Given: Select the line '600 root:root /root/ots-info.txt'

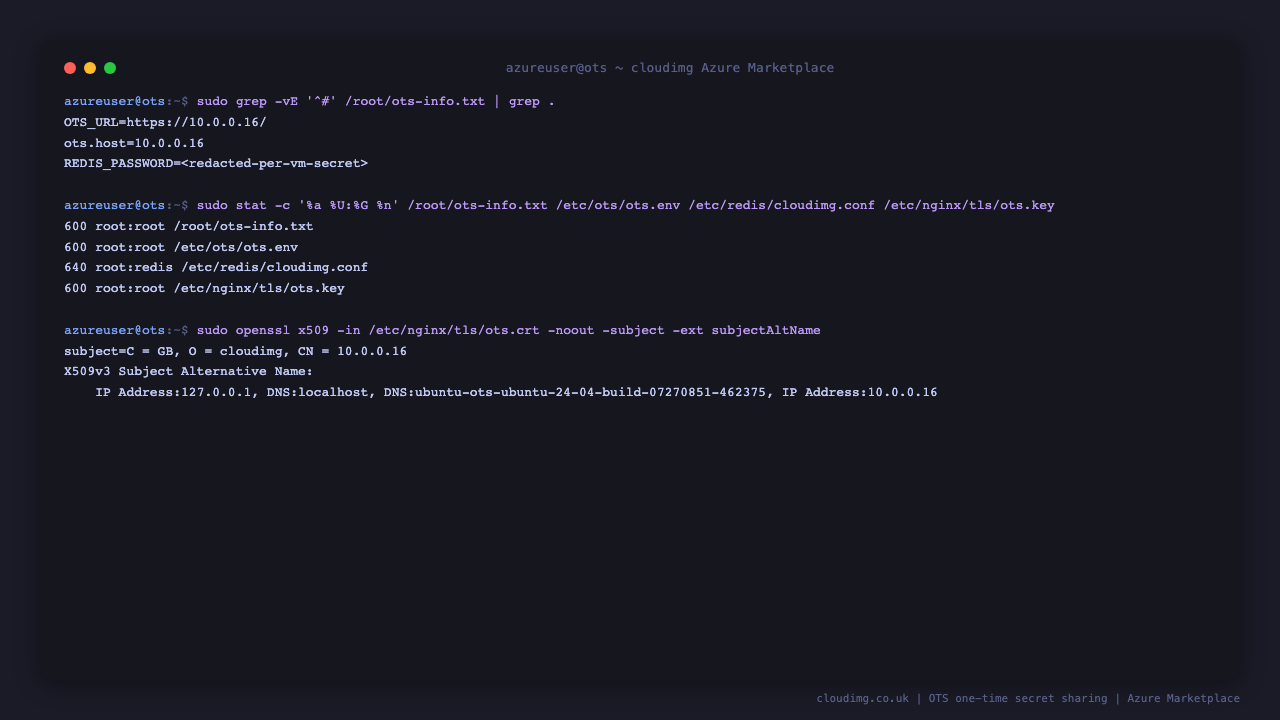Looking at the screenshot, I should (189, 226).
